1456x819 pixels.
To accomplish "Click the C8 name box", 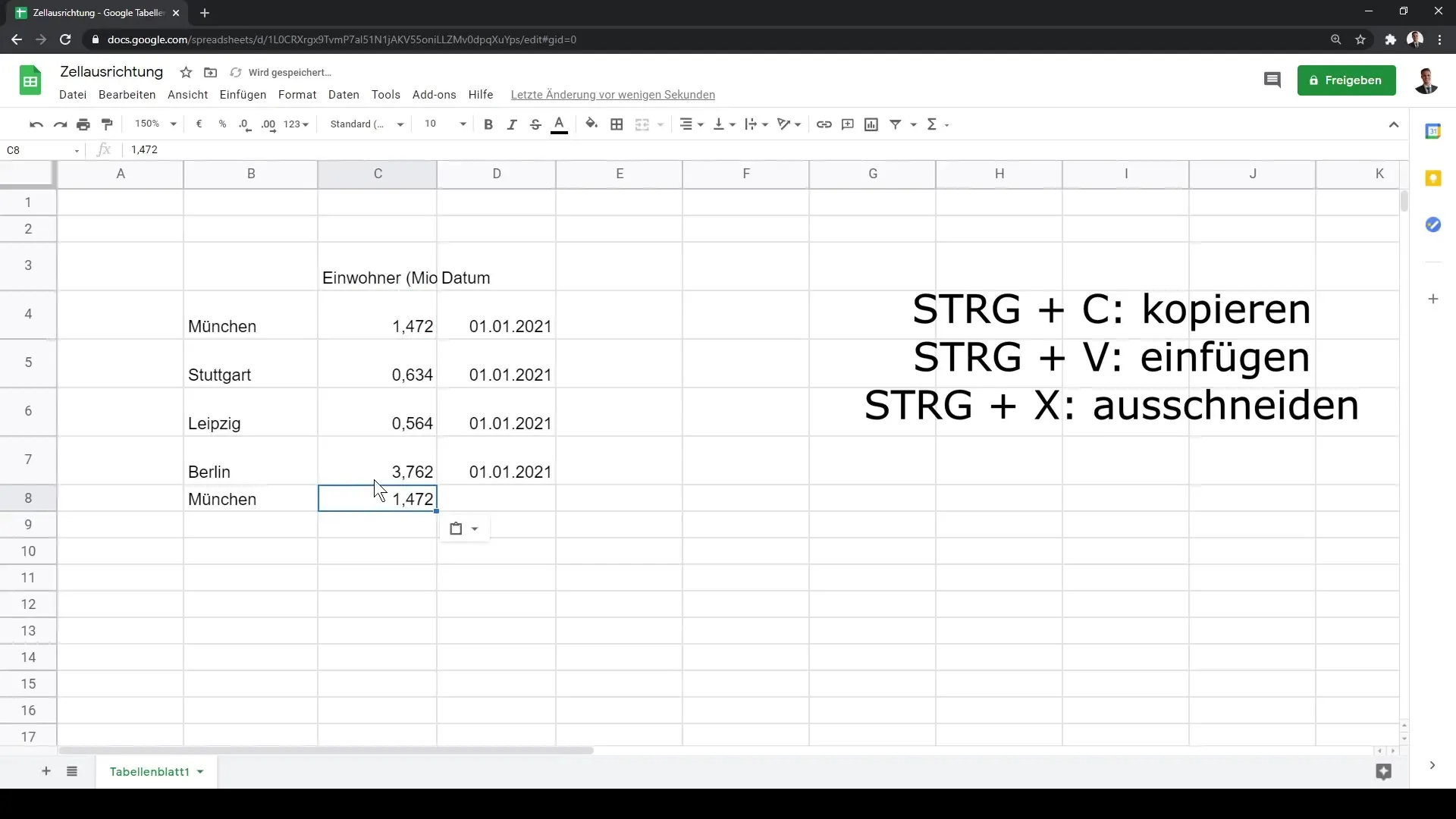I will 42,150.
